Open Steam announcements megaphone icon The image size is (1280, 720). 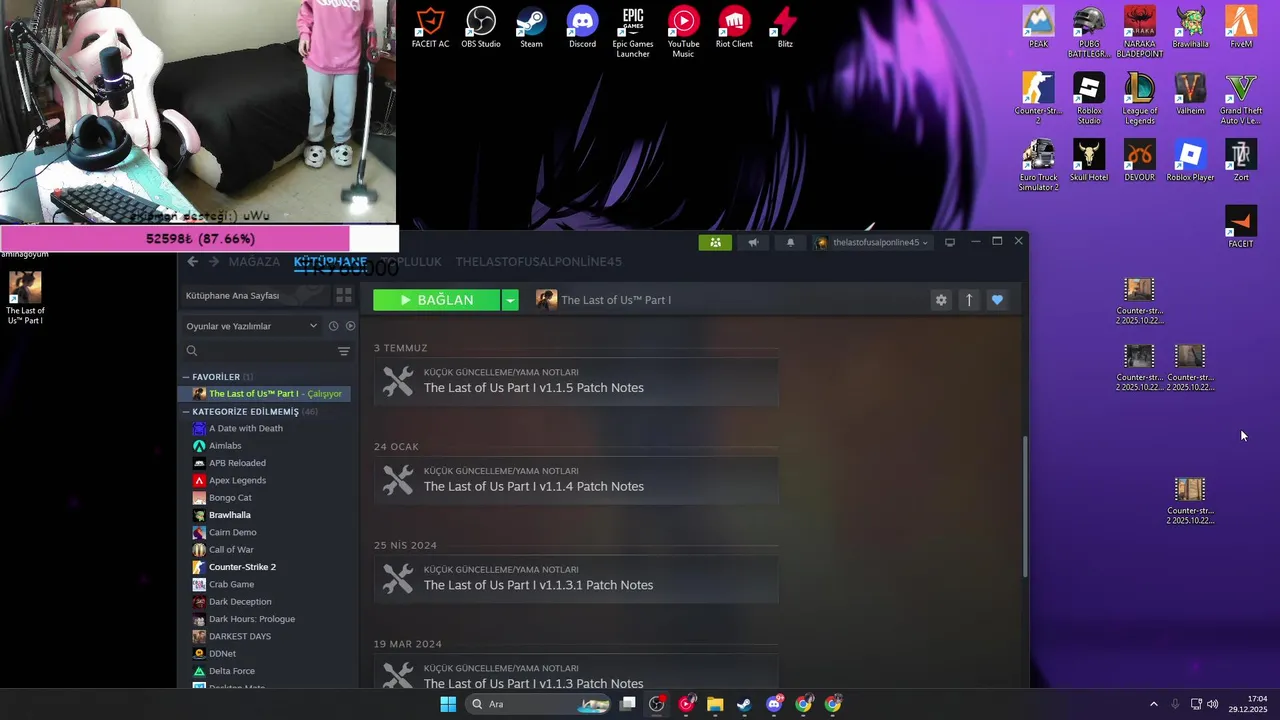(x=753, y=242)
